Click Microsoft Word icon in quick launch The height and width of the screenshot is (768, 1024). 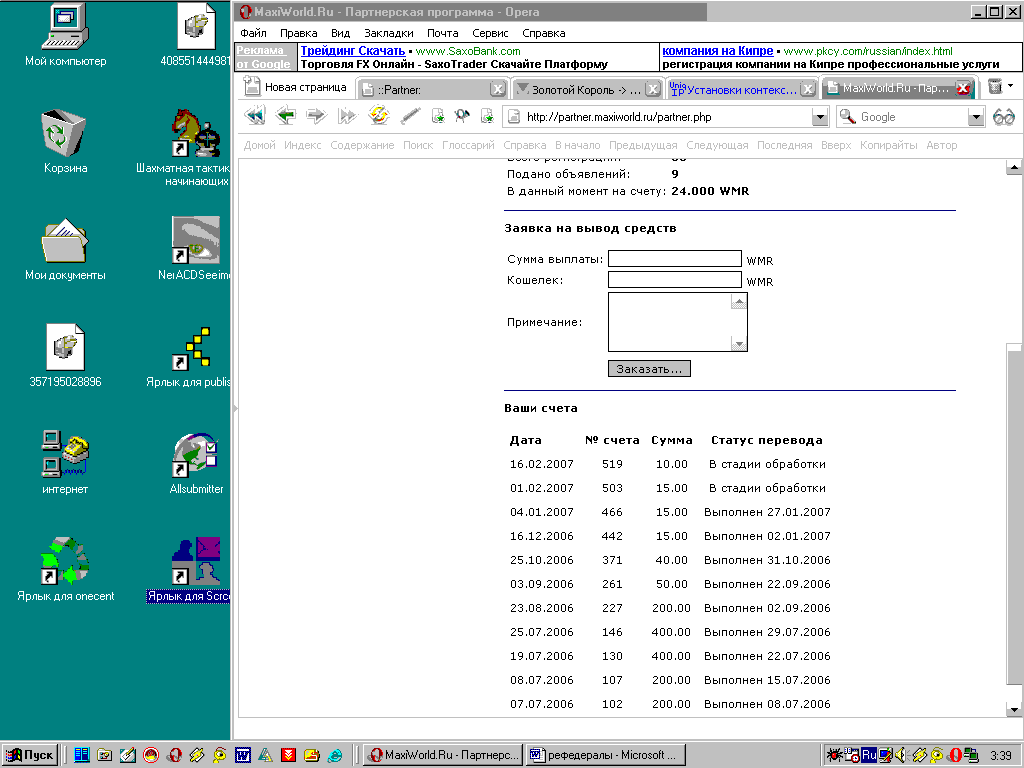(x=242, y=755)
